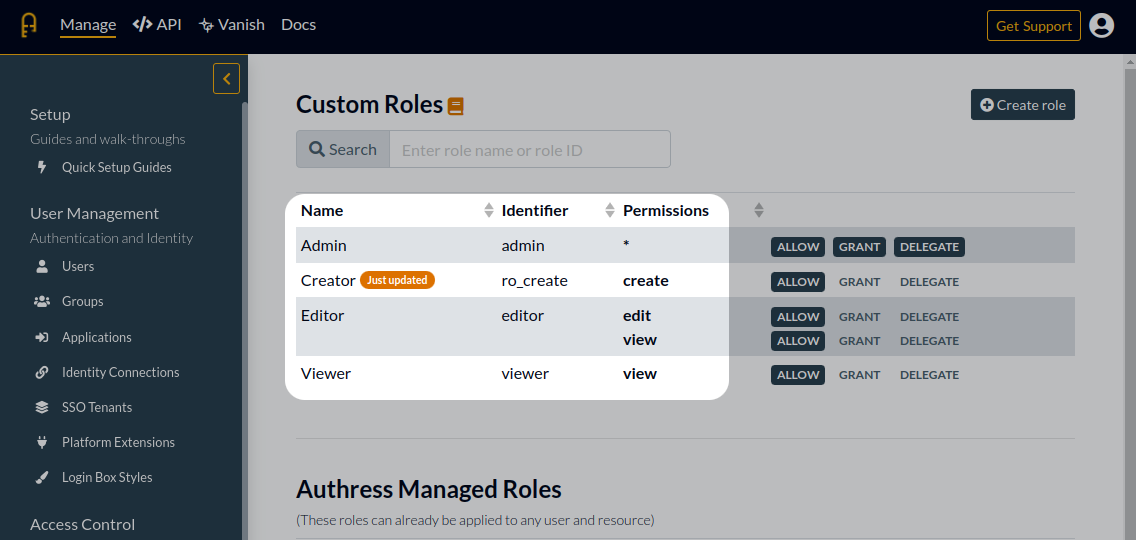Screen dimensions: 1136x540
Task: Go to Identity Connections in sidebar
Action: tap(120, 372)
